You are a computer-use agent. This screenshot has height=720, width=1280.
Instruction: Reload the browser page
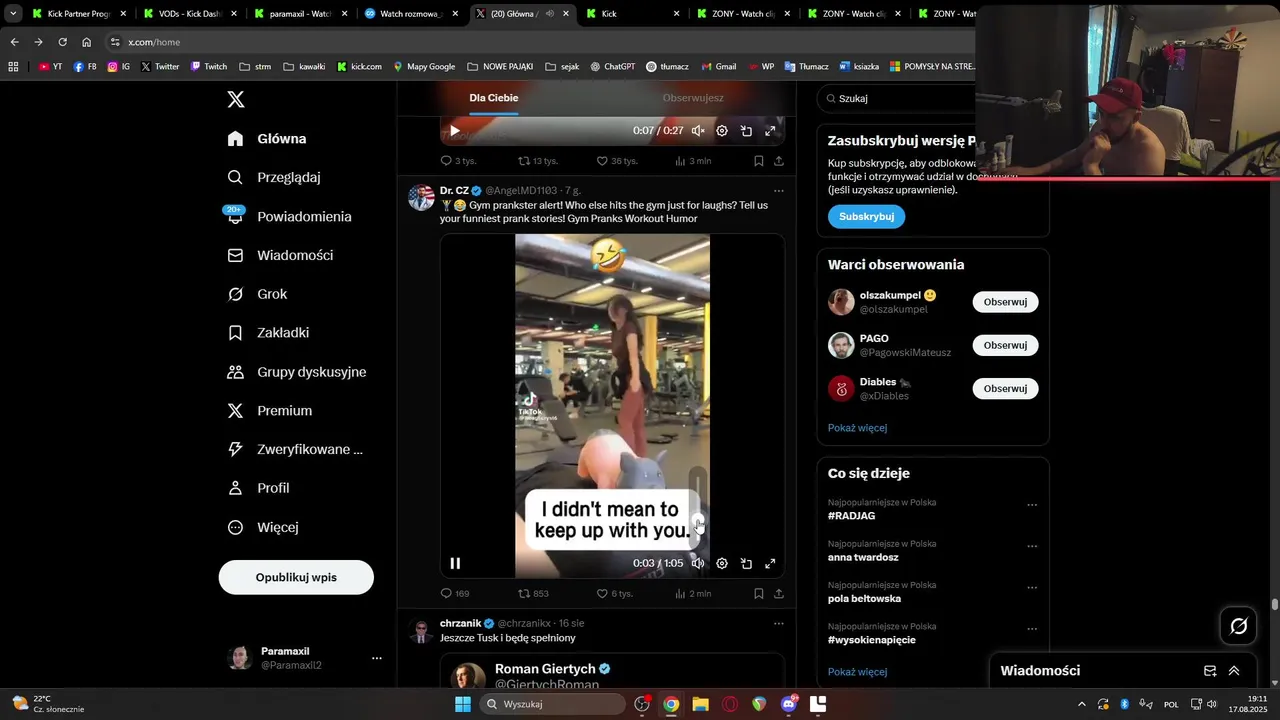pos(62,42)
